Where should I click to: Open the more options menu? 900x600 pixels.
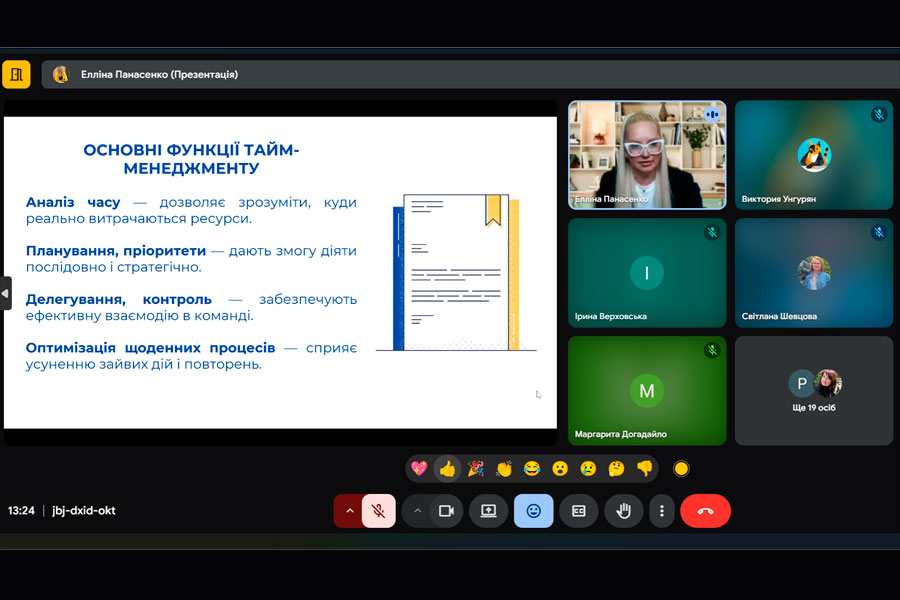pyautogui.click(x=662, y=510)
